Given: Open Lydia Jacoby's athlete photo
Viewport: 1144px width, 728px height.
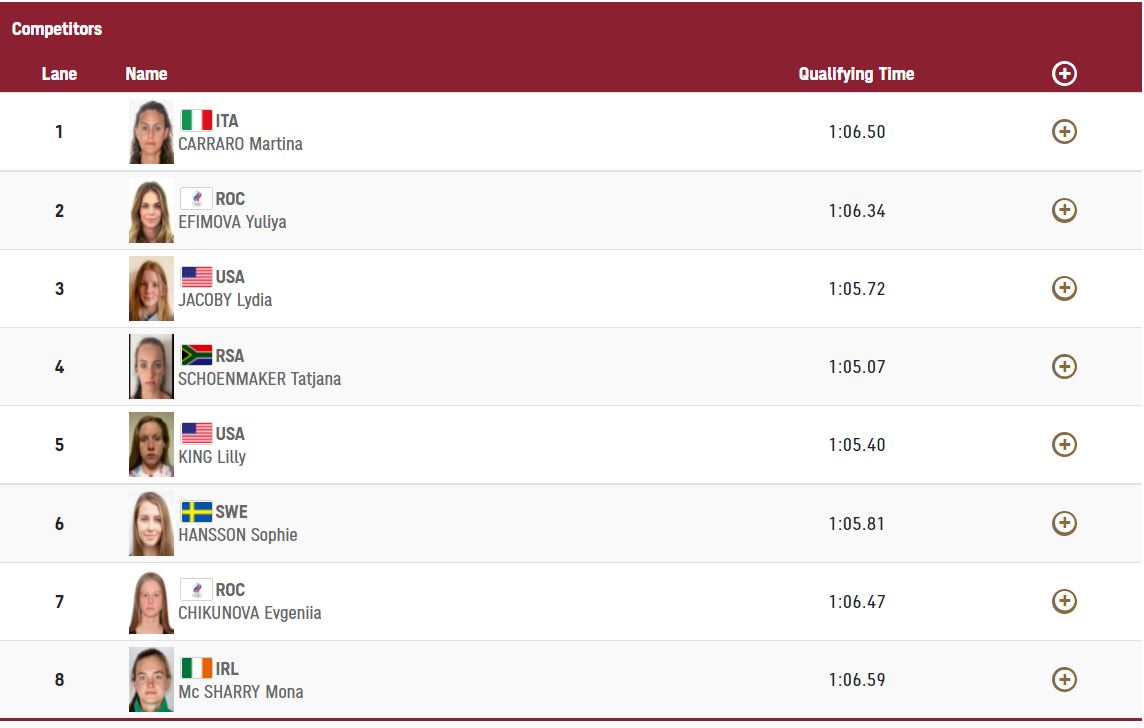Looking at the screenshot, I should pos(151,288).
